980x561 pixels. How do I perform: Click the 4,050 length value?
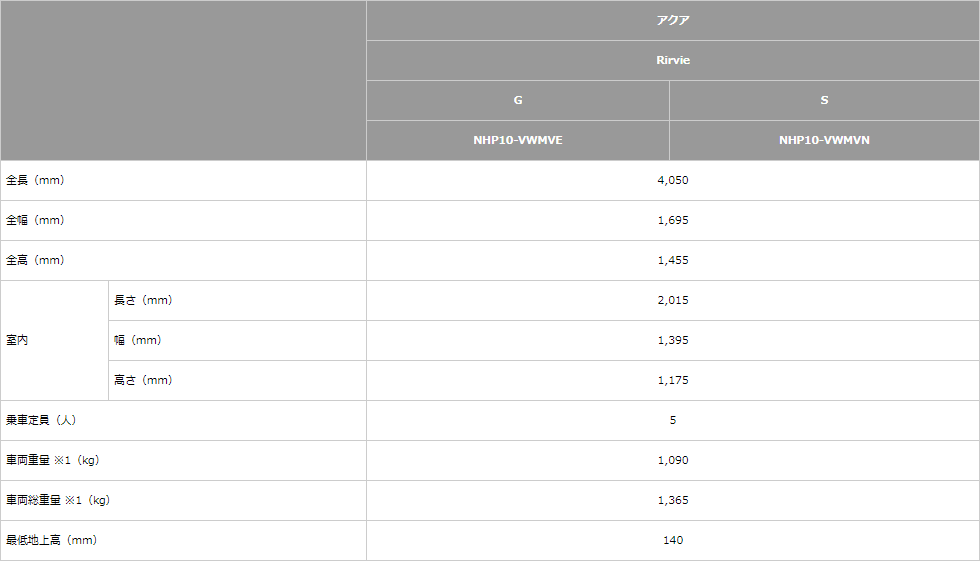tap(672, 181)
